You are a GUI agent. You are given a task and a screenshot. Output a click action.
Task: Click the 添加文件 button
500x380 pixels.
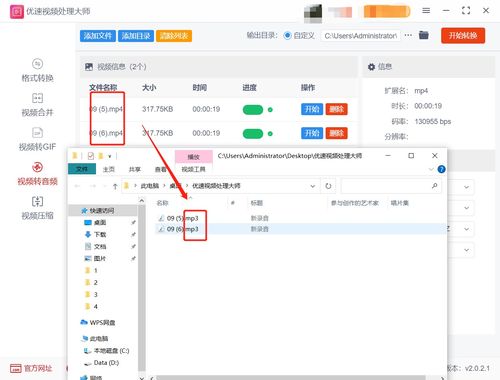tap(98, 36)
